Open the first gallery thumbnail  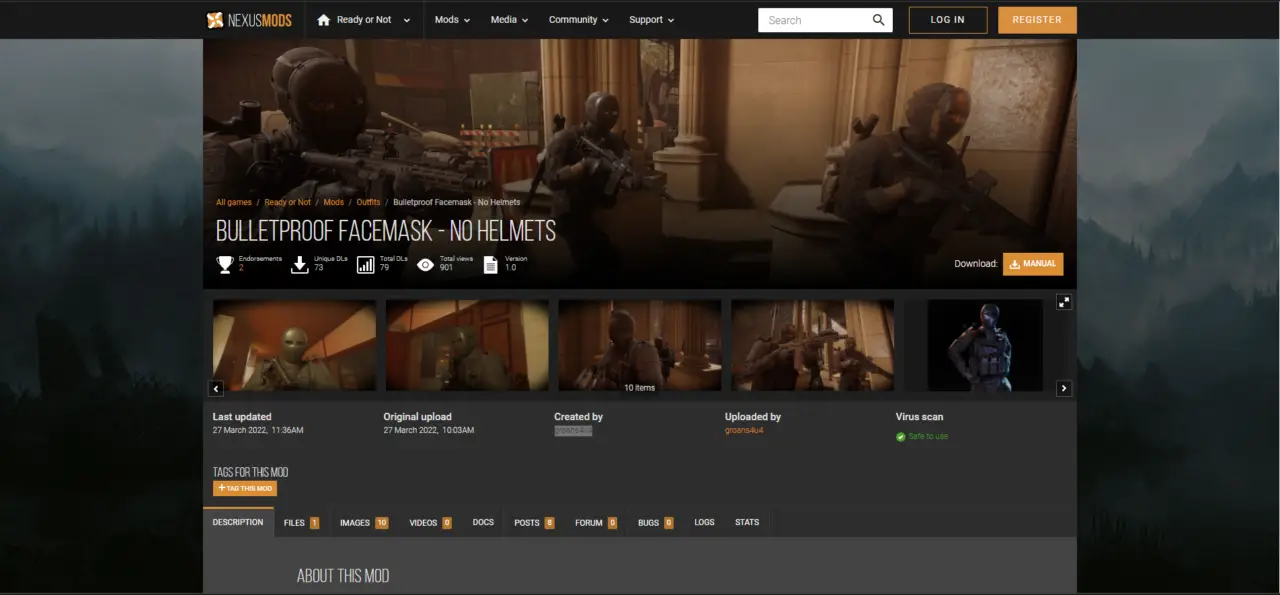tap(294, 345)
